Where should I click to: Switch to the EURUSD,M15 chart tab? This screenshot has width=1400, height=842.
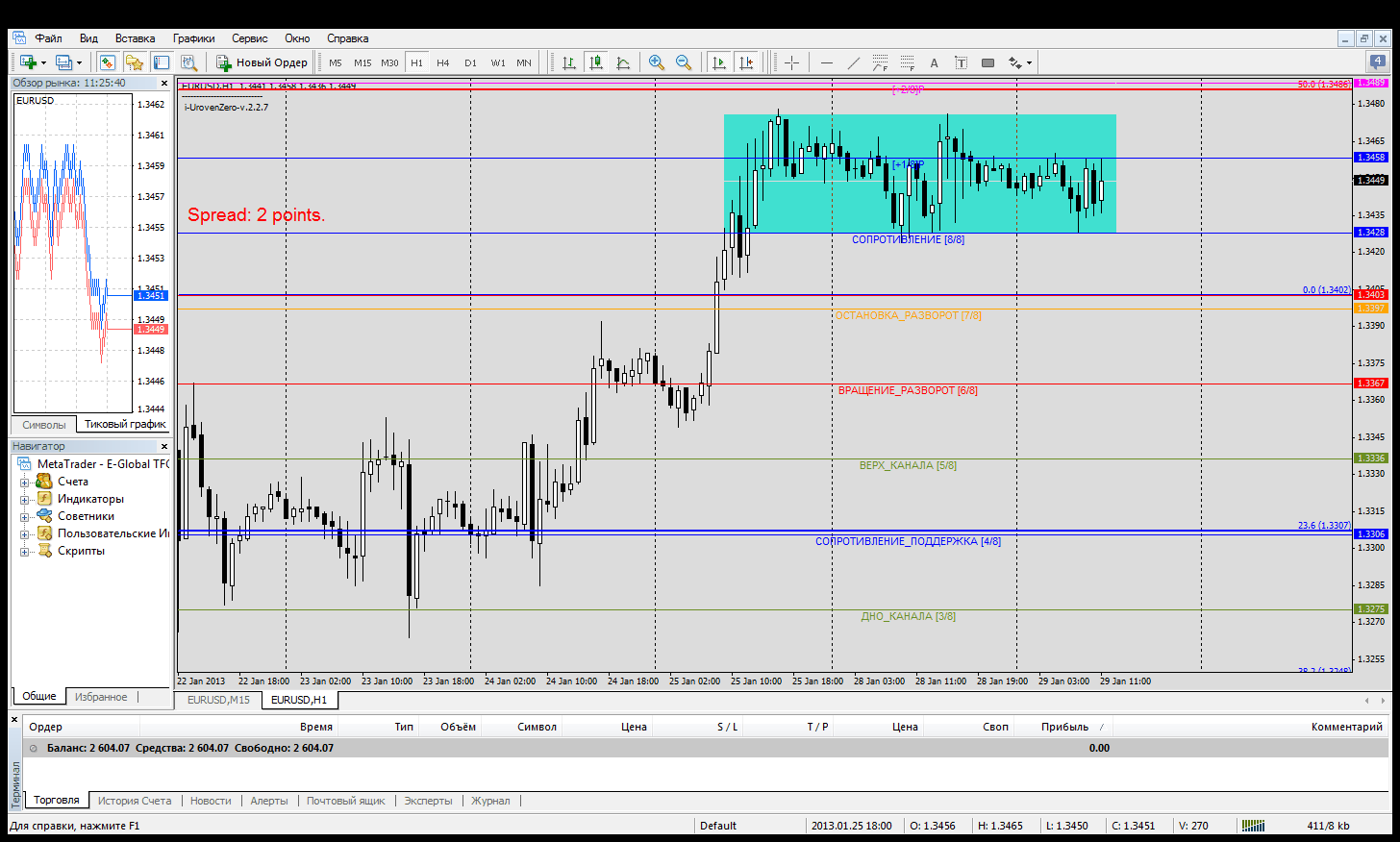coord(218,700)
